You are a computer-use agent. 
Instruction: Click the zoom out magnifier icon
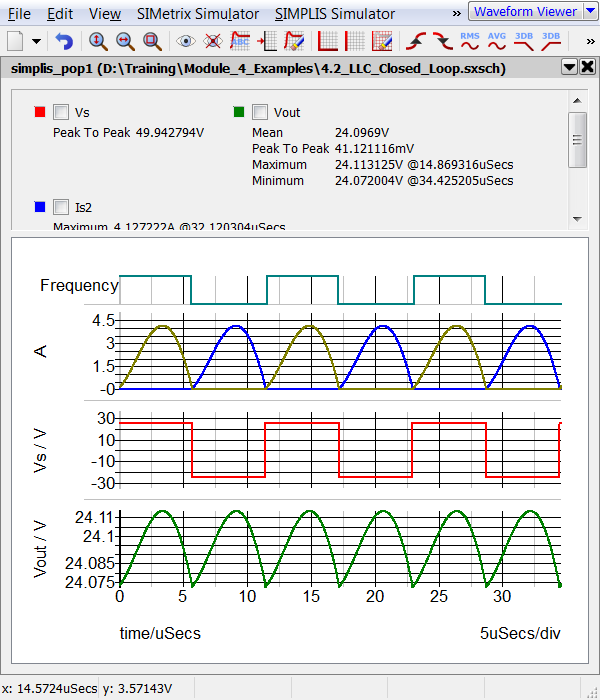(x=125, y=42)
